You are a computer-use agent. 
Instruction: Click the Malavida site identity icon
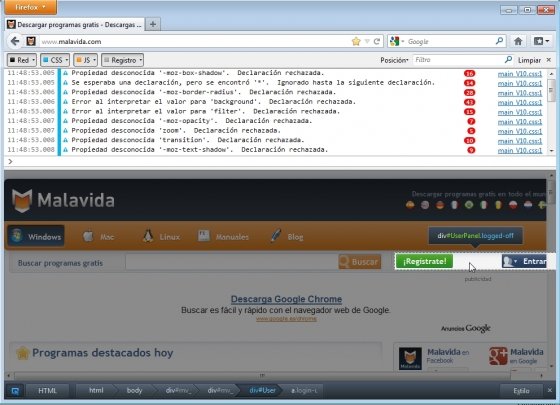tap(31, 41)
